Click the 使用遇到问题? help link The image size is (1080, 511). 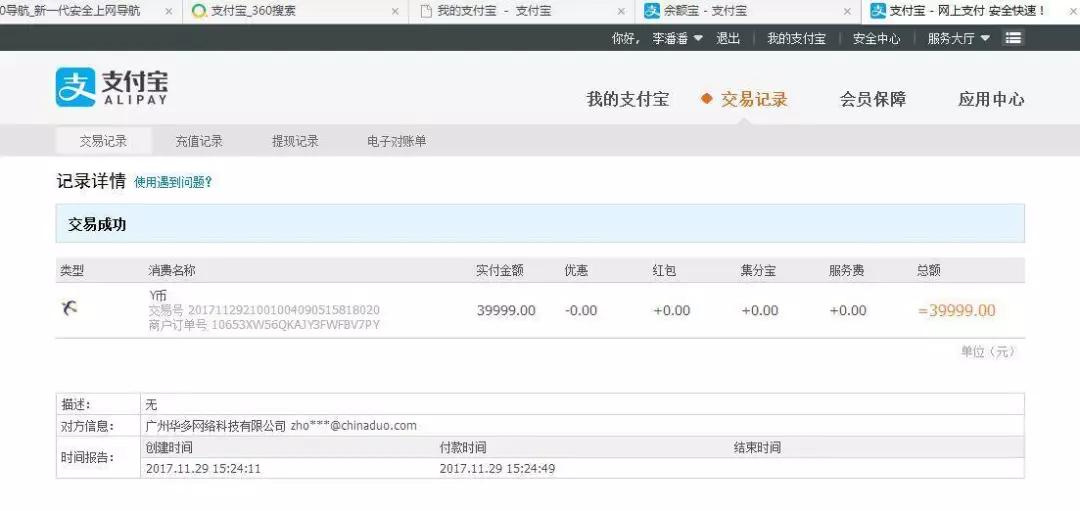173,182
